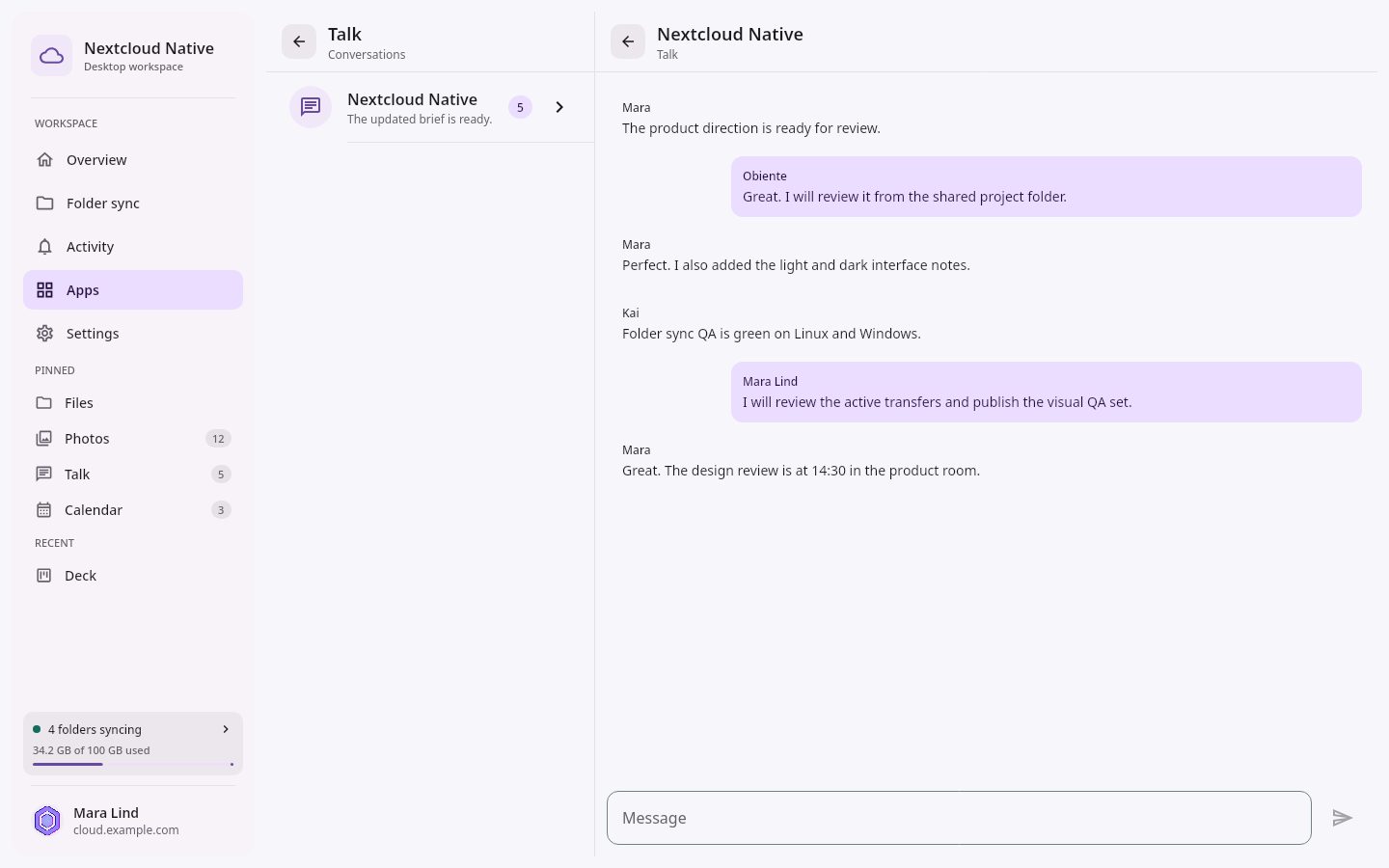Open Settings via the gear icon

(44, 334)
